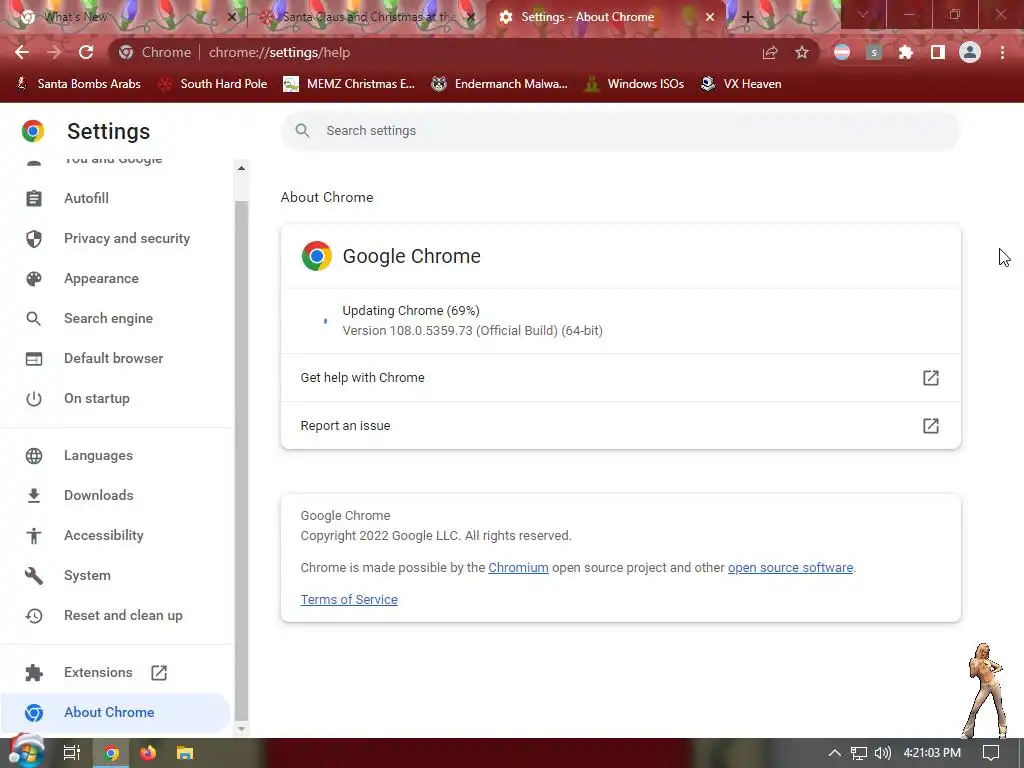Click the Windows Start button

click(x=26, y=752)
